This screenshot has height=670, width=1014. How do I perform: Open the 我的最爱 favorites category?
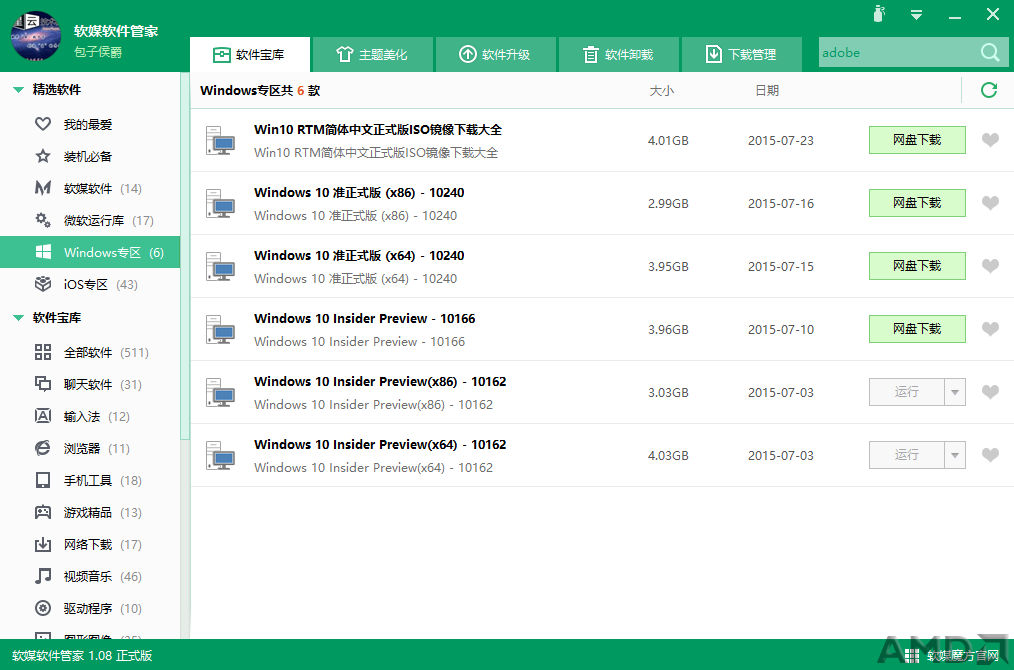[x=43, y=124]
